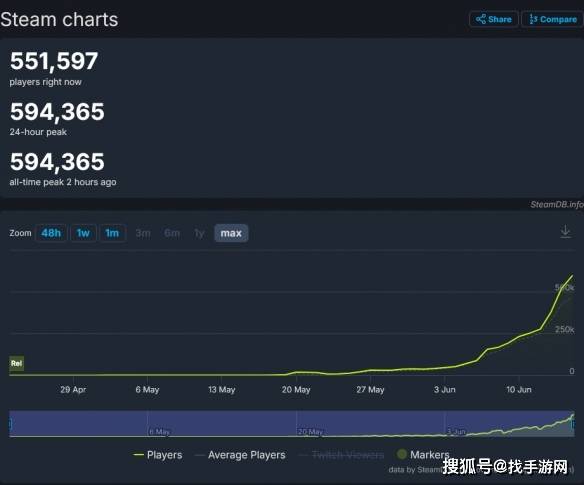This screenshot has width=584, height=485.
Task: Click the share icon beside Share
Action: point(480,19)
